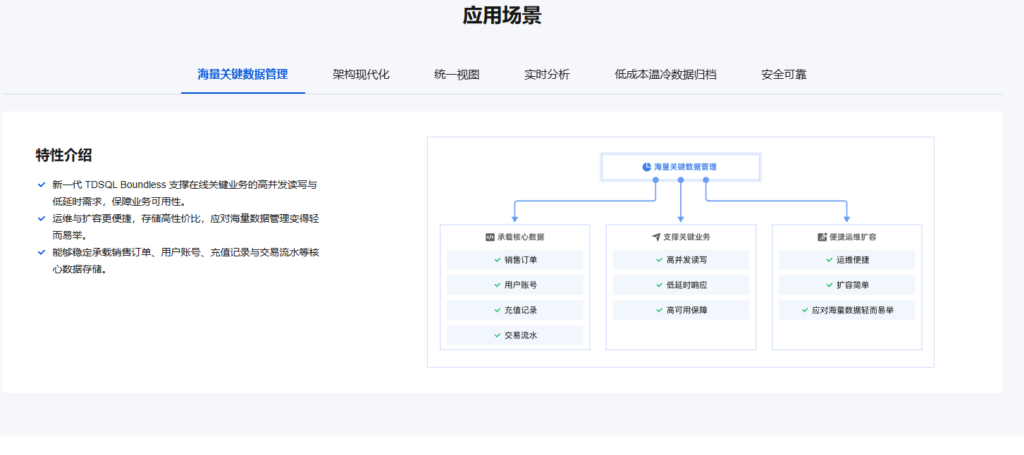Click the 便捷运维扩容 column heading
1024x455 pixels.
852,237
